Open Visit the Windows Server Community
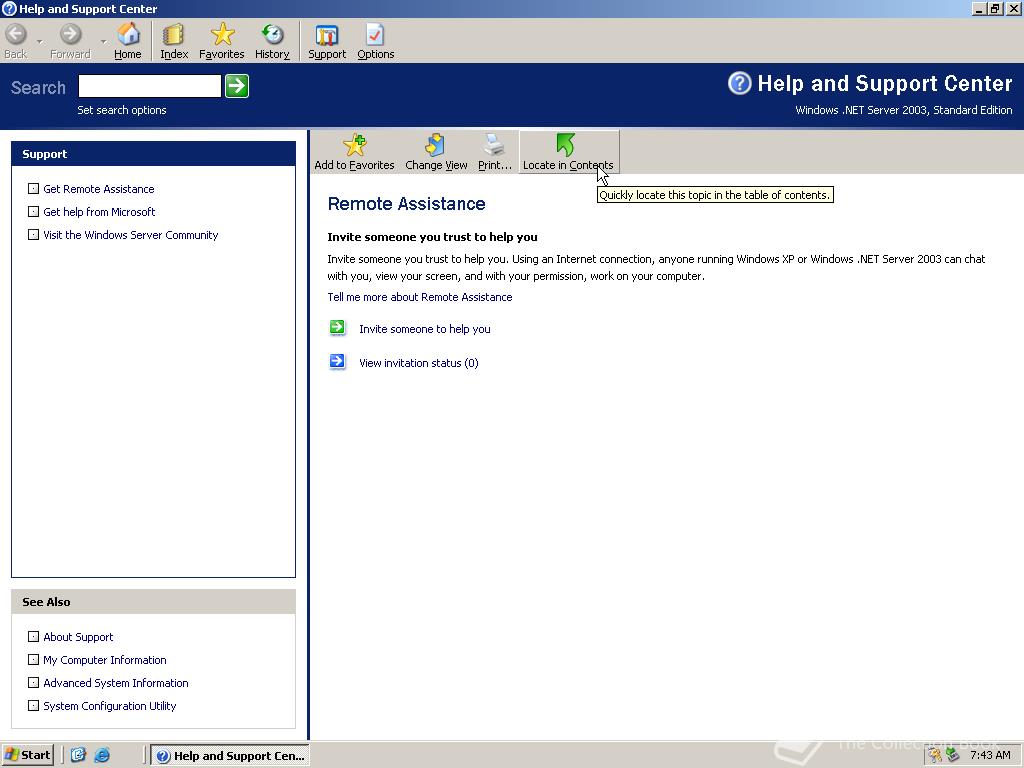 tap(131, 235)
